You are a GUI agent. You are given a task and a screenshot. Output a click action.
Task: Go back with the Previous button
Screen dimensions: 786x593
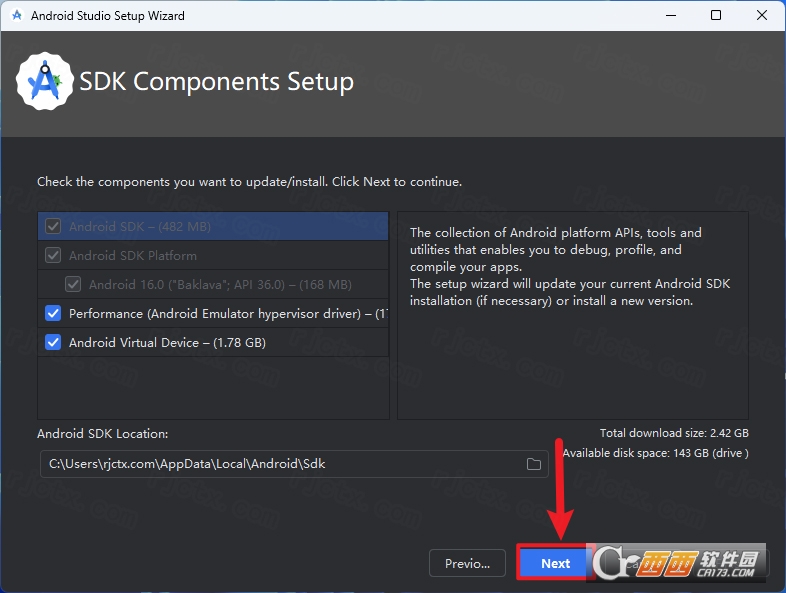(467, 563)
